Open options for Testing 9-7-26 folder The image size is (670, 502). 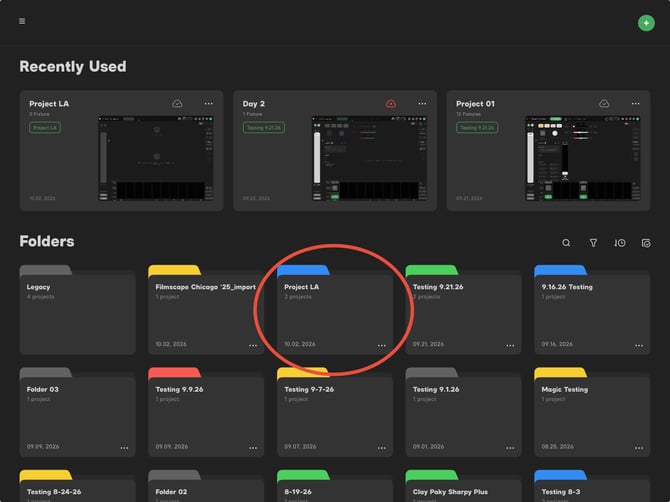click(x=382, y=448)
